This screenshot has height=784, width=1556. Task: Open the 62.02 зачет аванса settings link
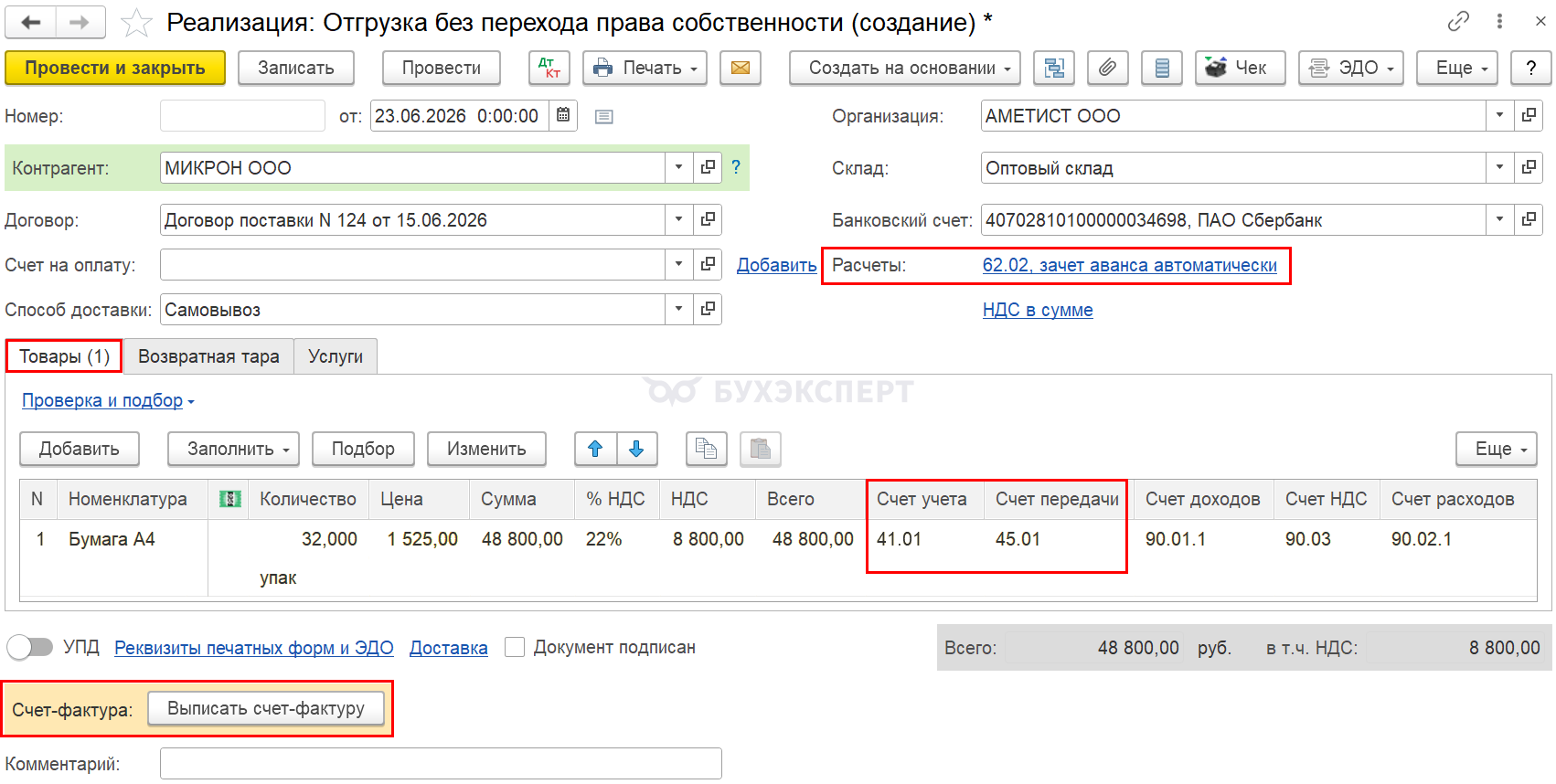(x=1130, y=265)
